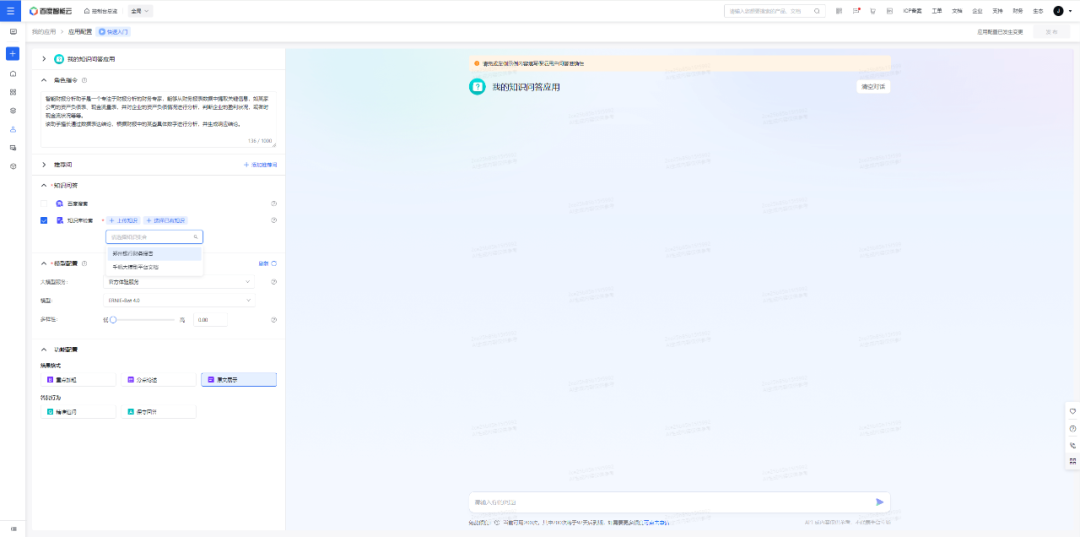Open ICP备案 in the top navigation
1080x537 pixels.
(x=913, y=11)
